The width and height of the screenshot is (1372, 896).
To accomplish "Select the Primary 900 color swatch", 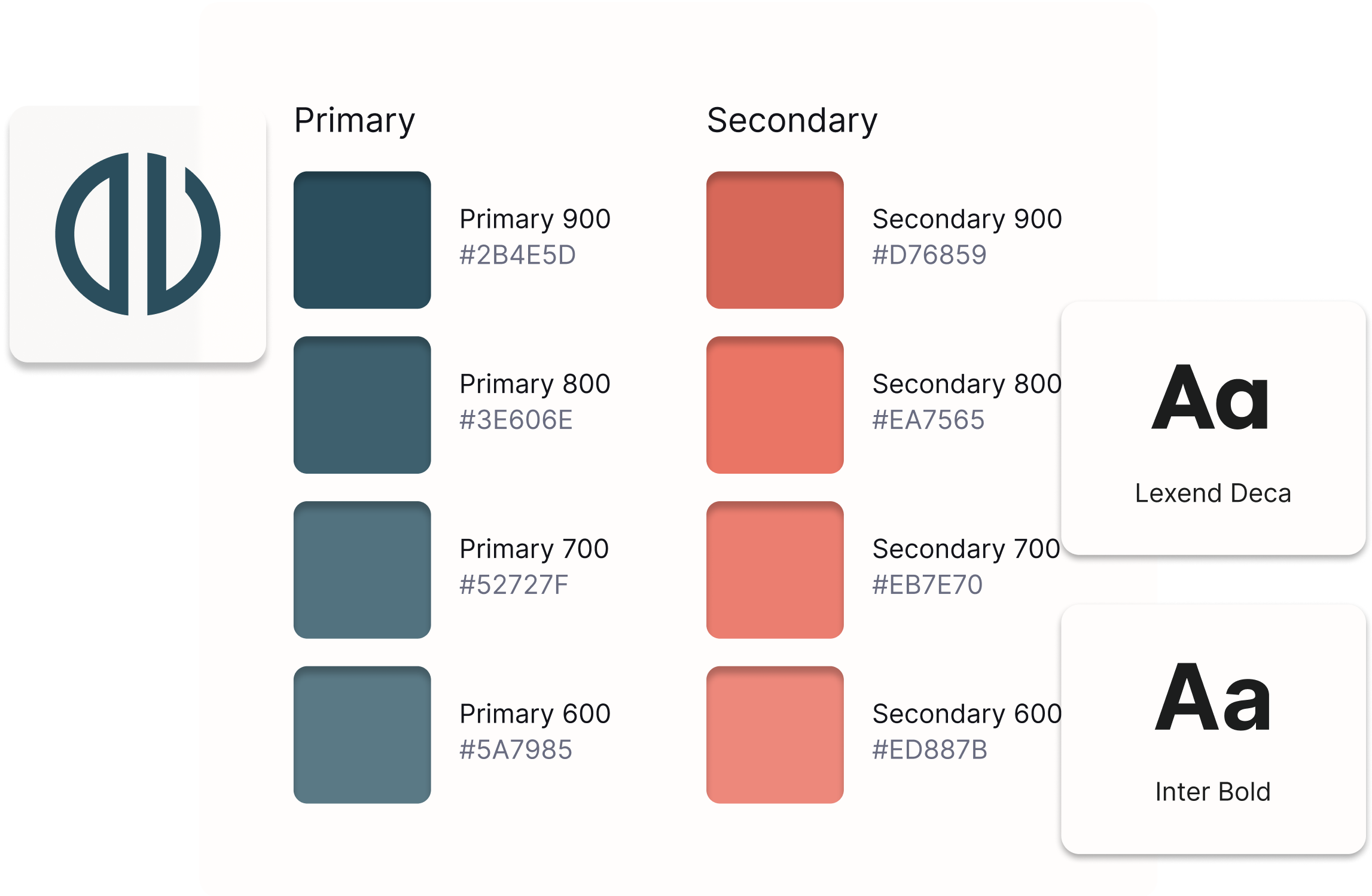I will click(362, 240).
